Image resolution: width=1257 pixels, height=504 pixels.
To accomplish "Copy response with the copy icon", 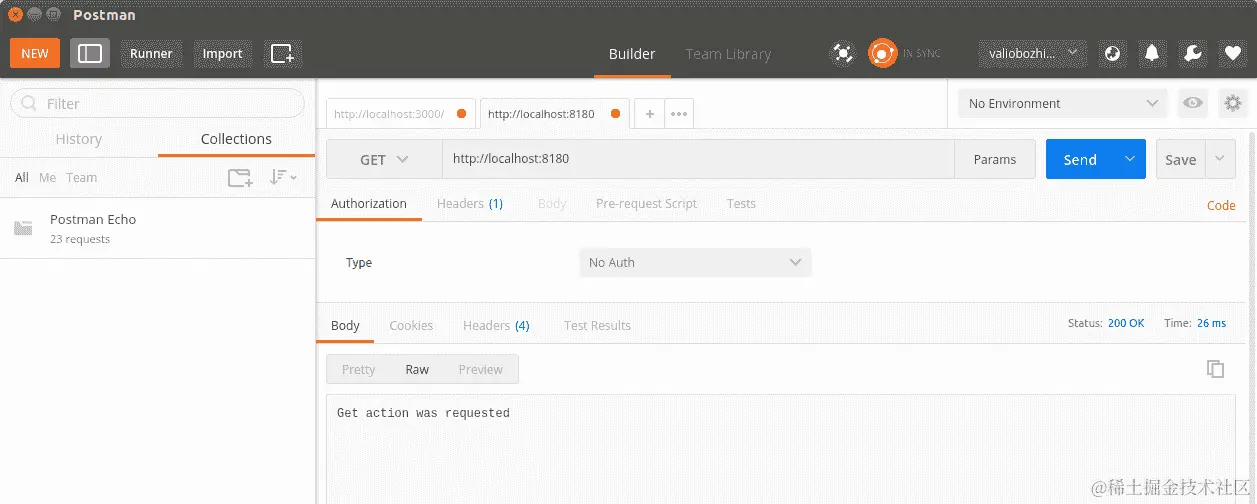I will pyautogui.click(x=1215, y=369).
